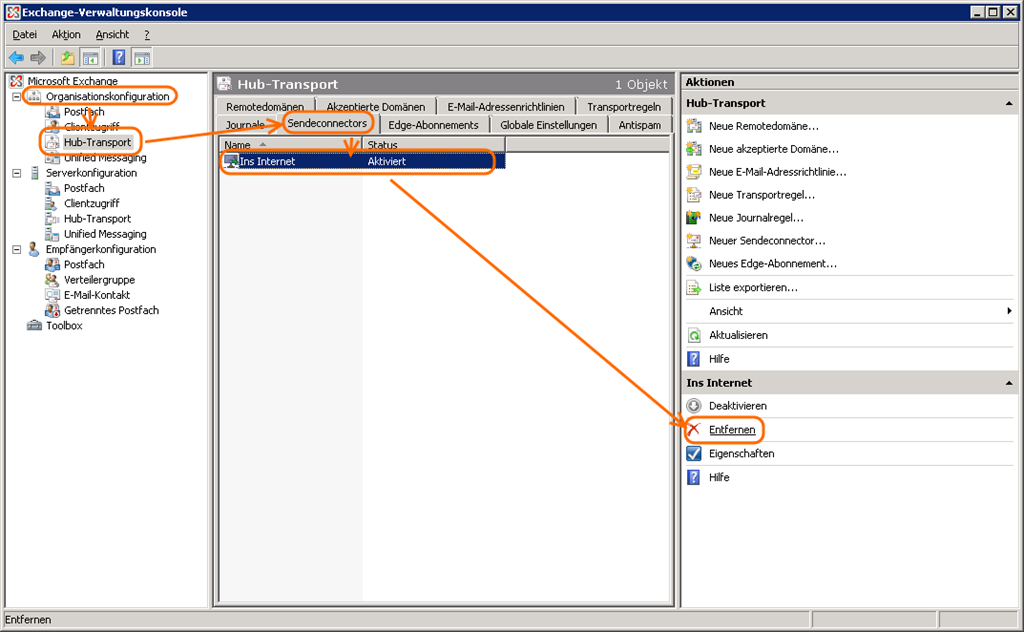Click the back arrow toolbar icon

[x=16, y=58]
